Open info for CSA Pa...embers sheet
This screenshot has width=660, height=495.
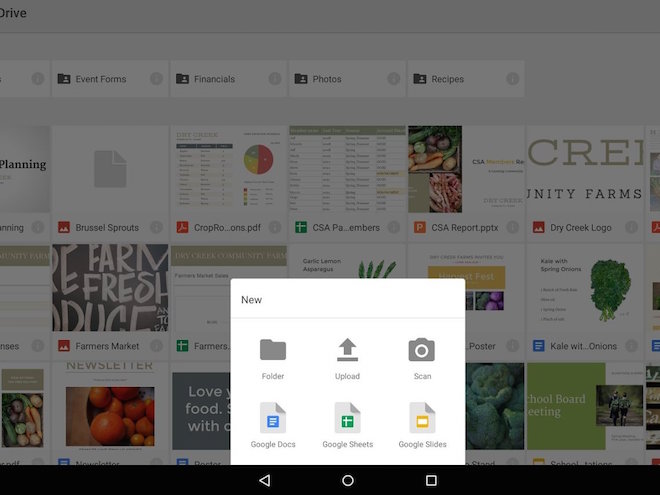pyautogui.click(x=394, y=227)
